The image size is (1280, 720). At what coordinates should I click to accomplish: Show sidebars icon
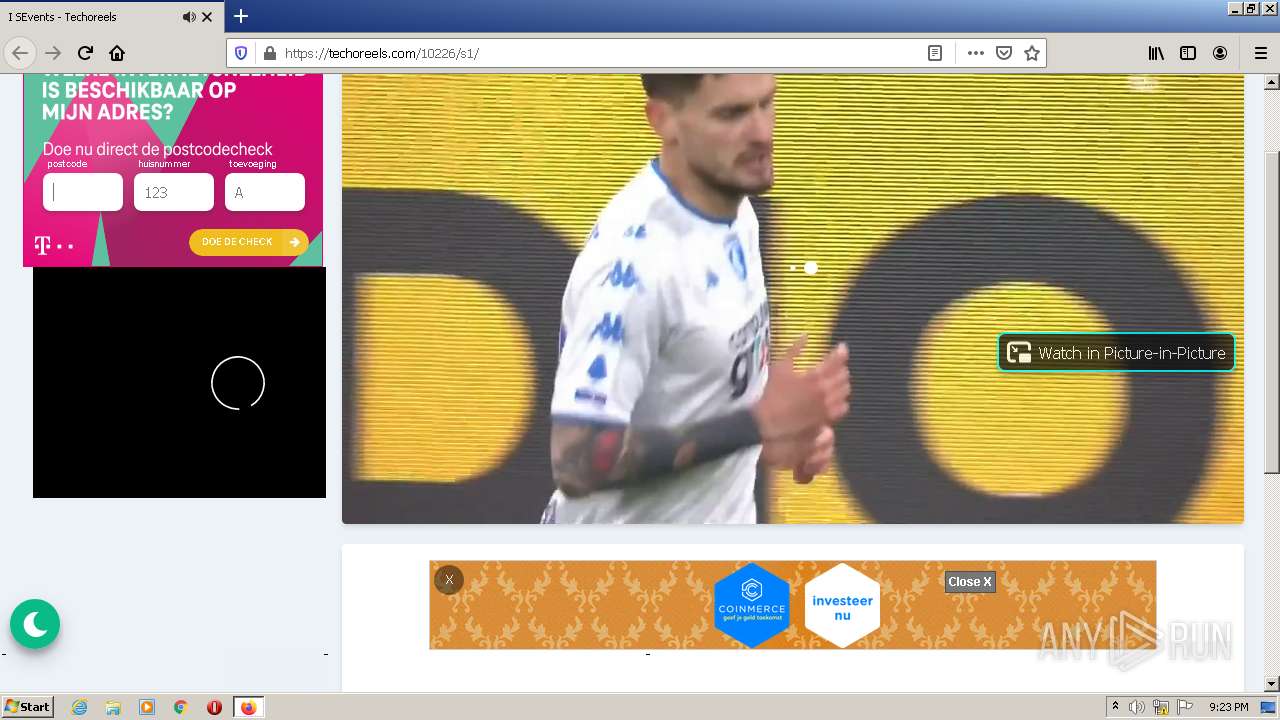click(x=1188, y=53)
